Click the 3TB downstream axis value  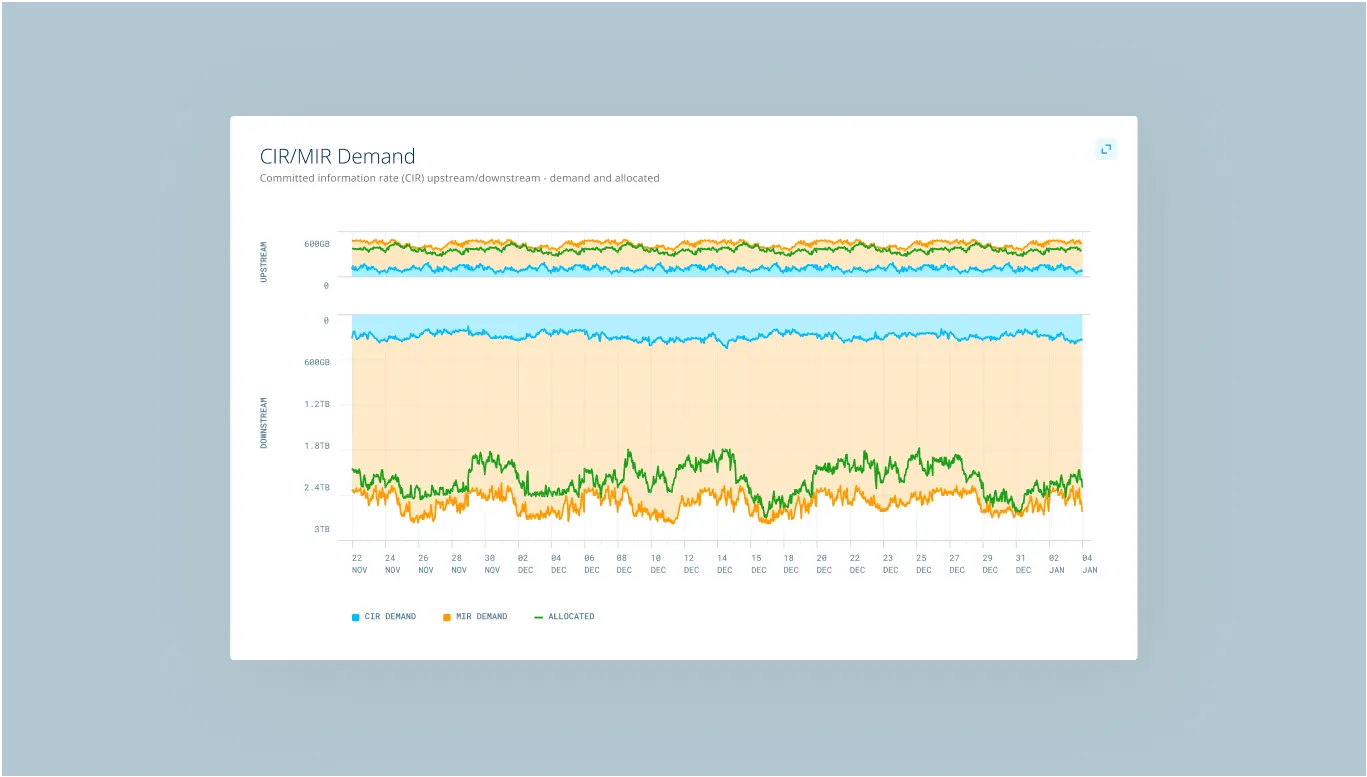click(x=321, y=529)
